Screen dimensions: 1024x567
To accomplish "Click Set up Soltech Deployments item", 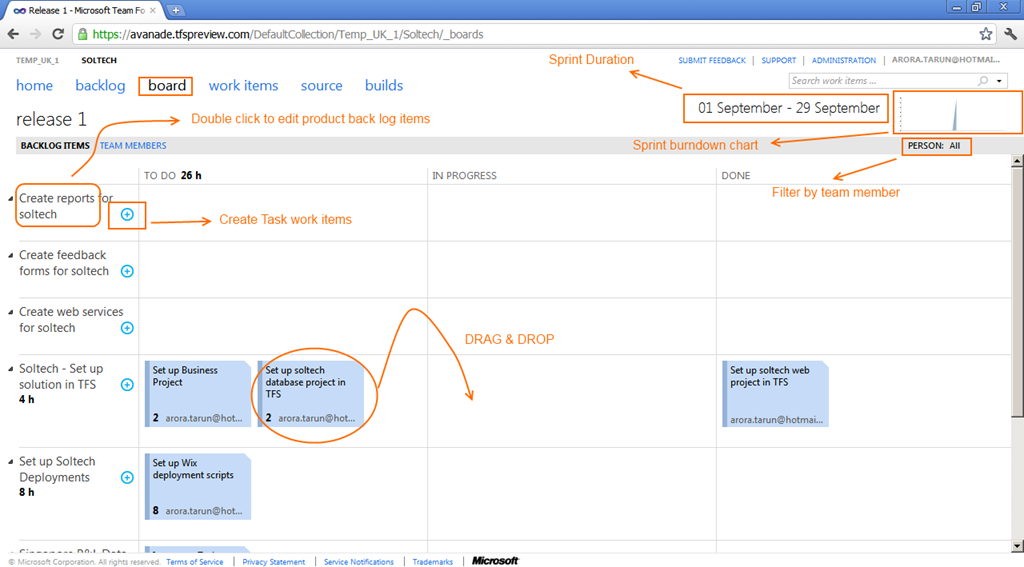I will 57,469.
